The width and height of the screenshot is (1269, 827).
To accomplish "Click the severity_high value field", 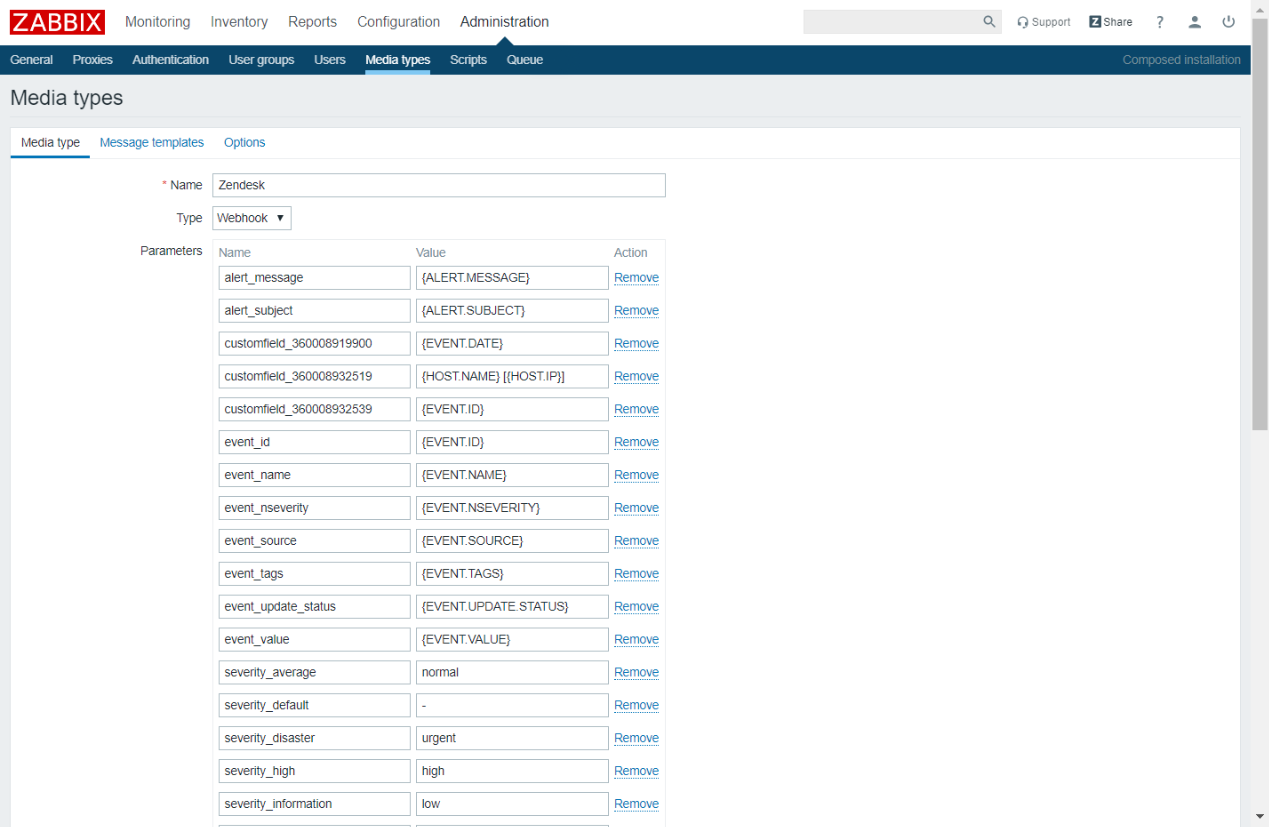I will coord(511,771).
